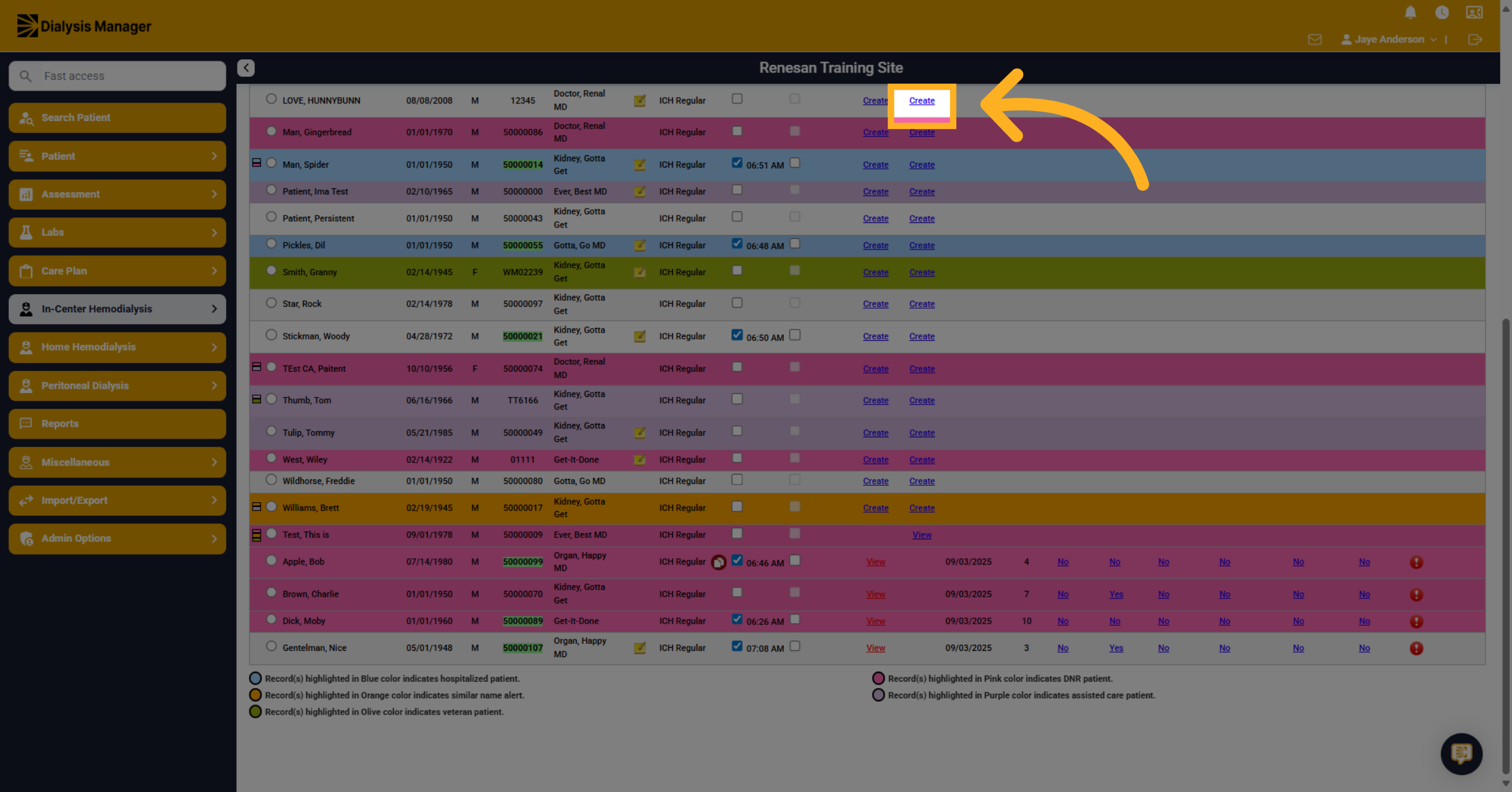Expand the Labs sidebar menu
This screenshot has width=1512, height=792.
[117, 232]
